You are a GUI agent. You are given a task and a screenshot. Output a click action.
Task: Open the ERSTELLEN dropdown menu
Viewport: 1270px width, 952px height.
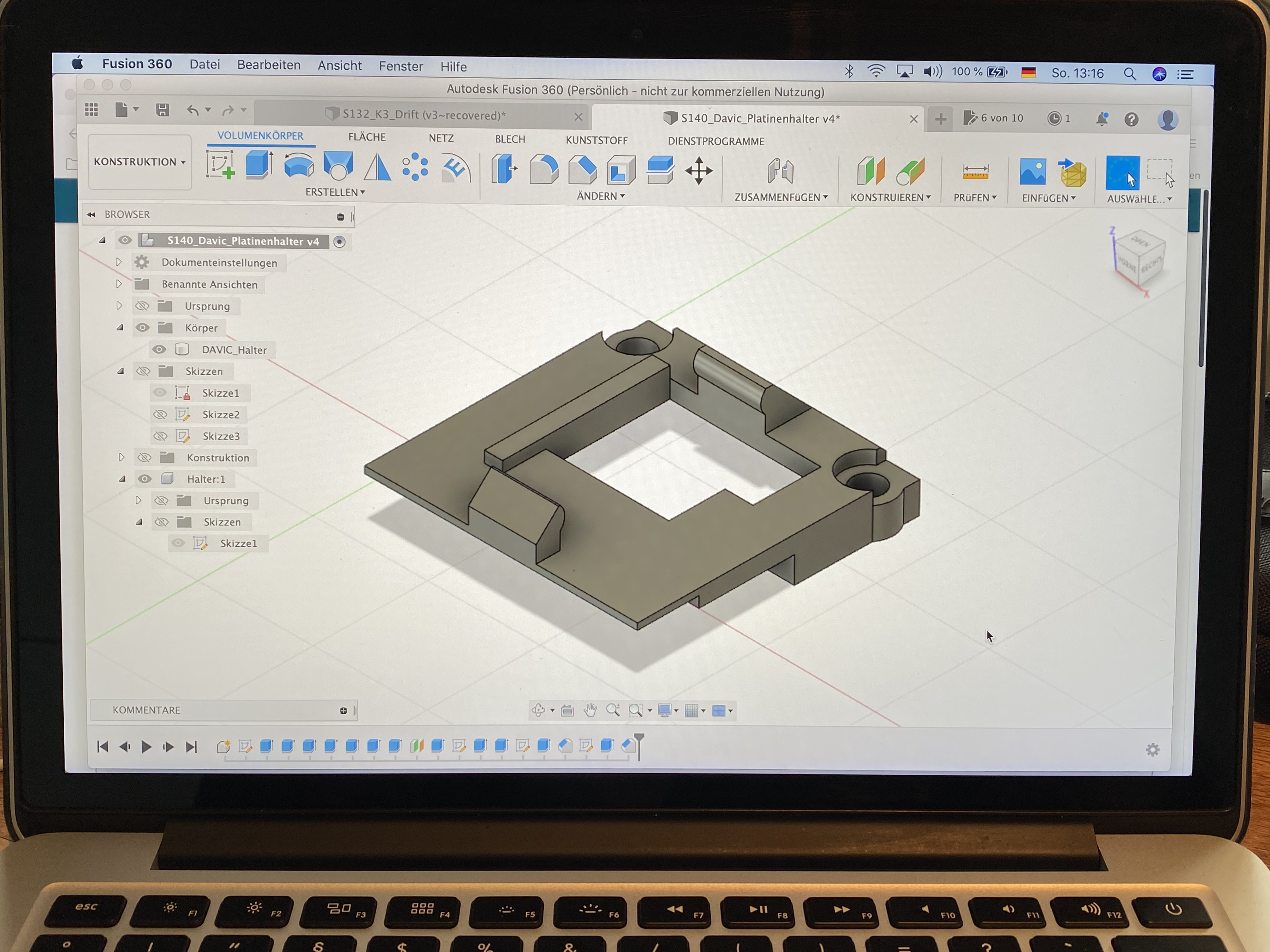[335, 192]
